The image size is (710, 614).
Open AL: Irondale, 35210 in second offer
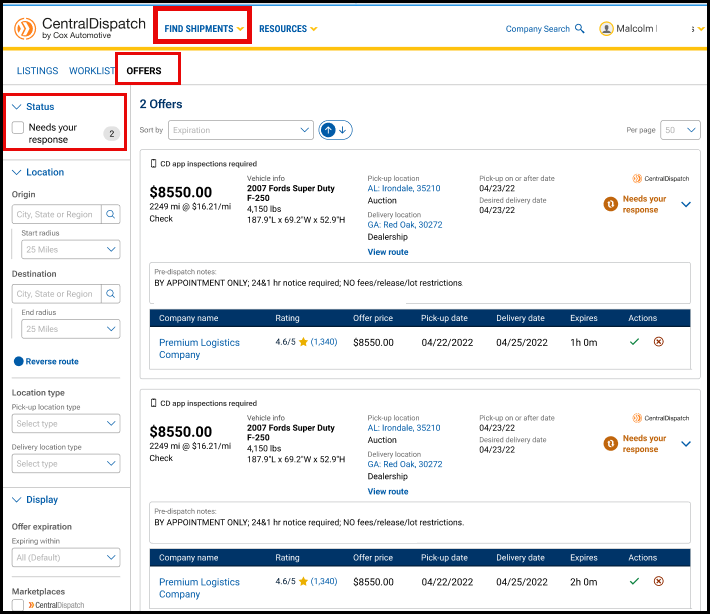[404, 428]
